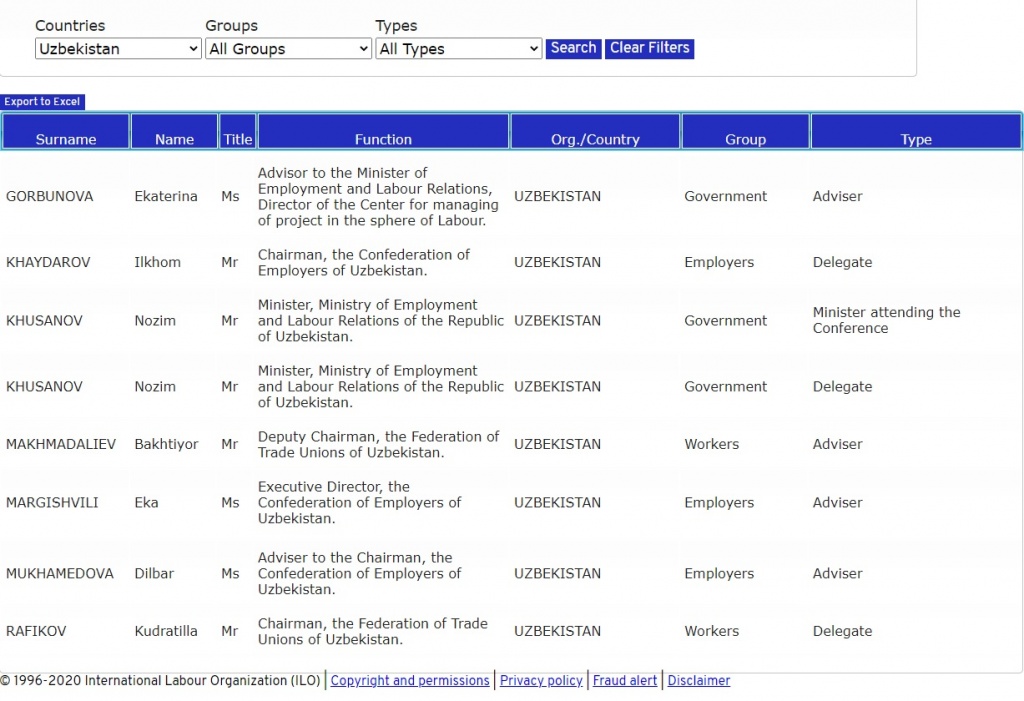Click the Search button

573,48
